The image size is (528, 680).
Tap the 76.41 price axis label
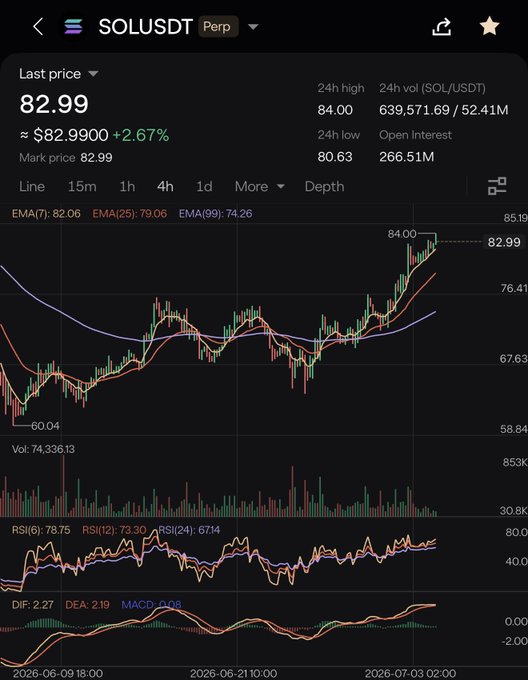coord(514,288)
